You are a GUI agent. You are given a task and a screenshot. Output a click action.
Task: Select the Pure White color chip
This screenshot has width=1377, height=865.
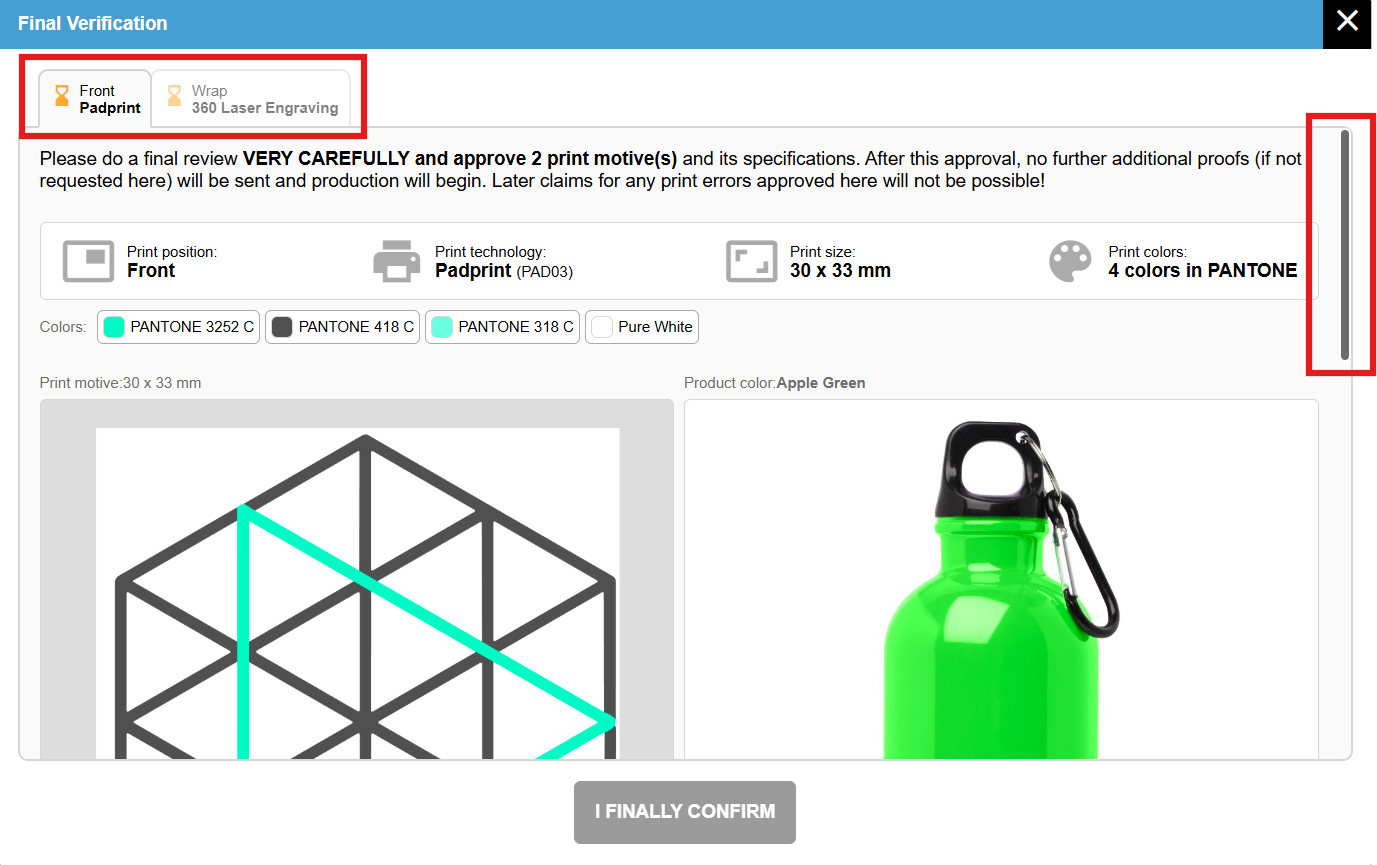coord(642,327)
